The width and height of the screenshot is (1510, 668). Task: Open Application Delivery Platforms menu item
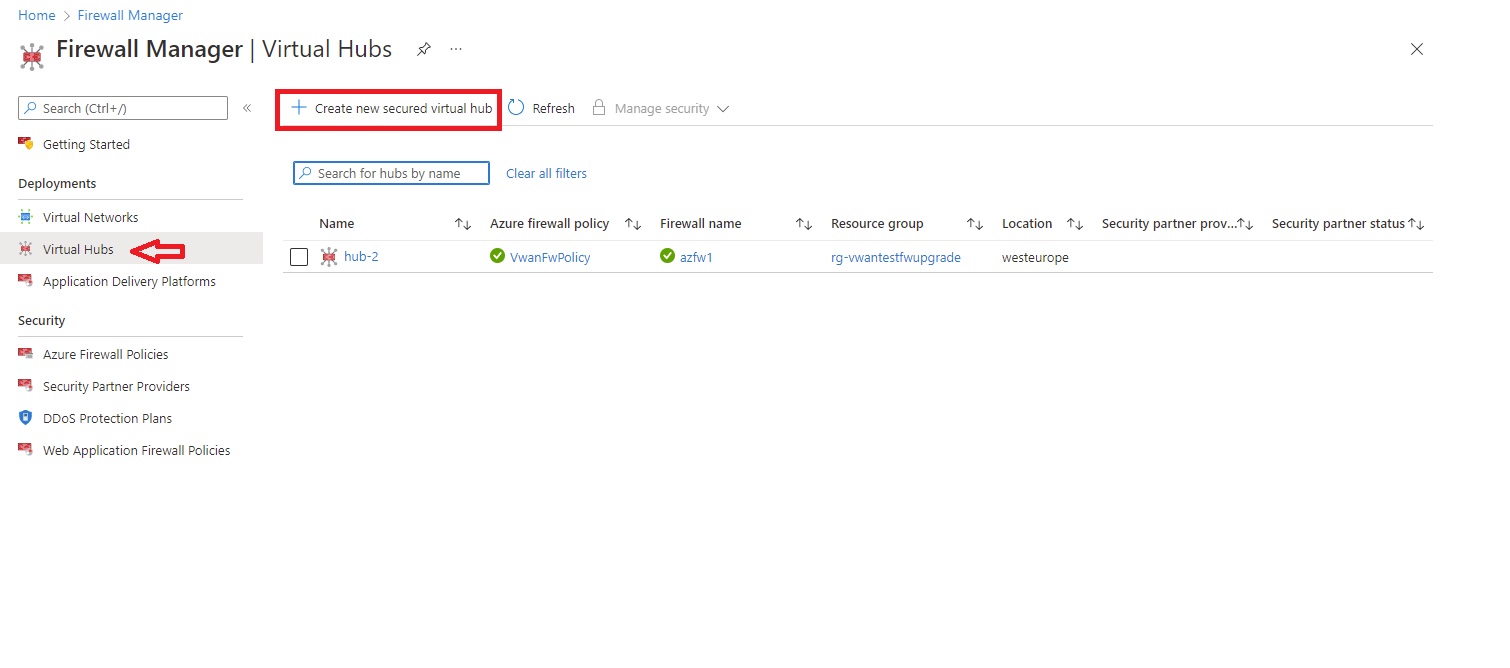(131, 281)
